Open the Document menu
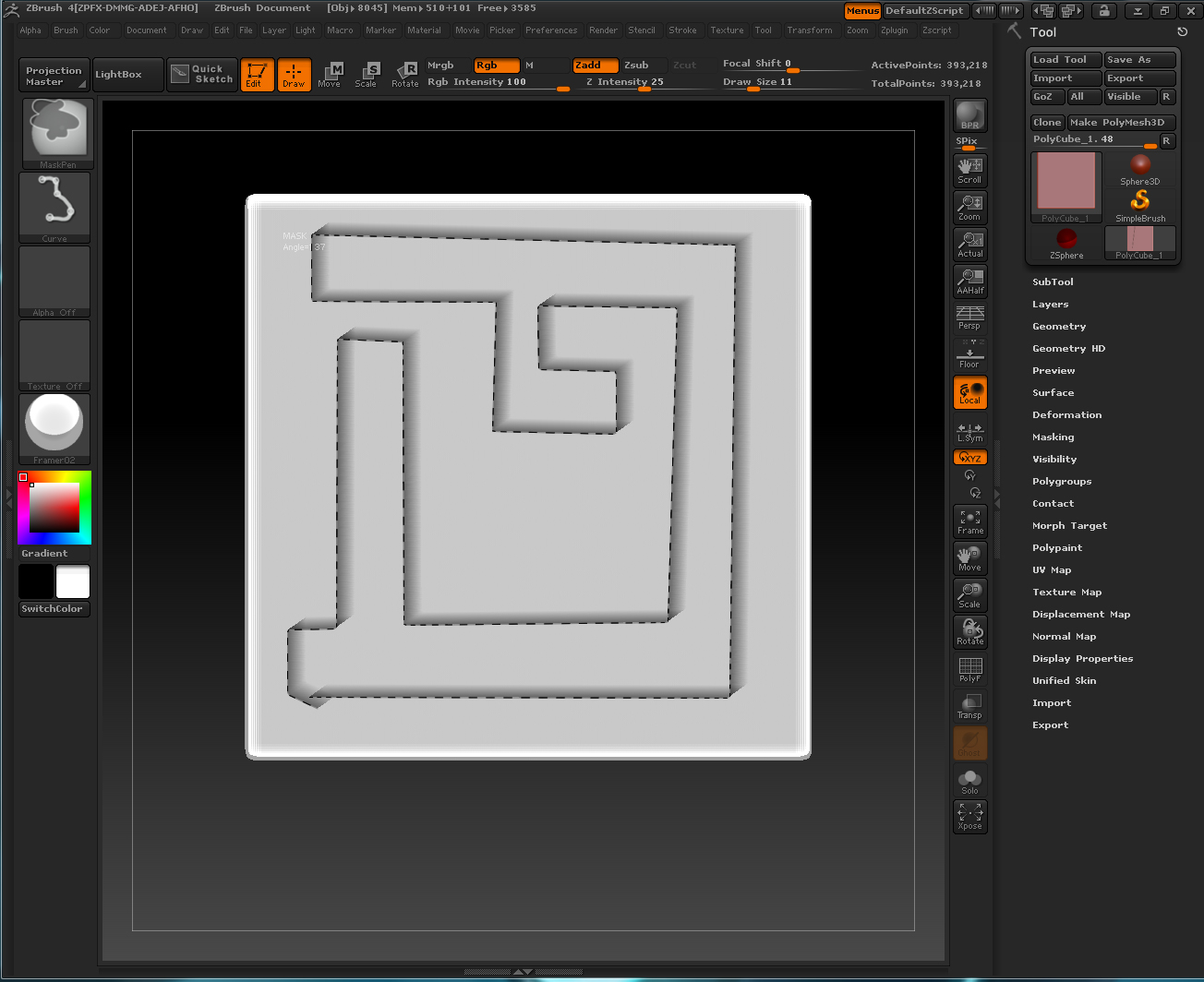This screenshot has width=1204, height=982. (147, 30)
